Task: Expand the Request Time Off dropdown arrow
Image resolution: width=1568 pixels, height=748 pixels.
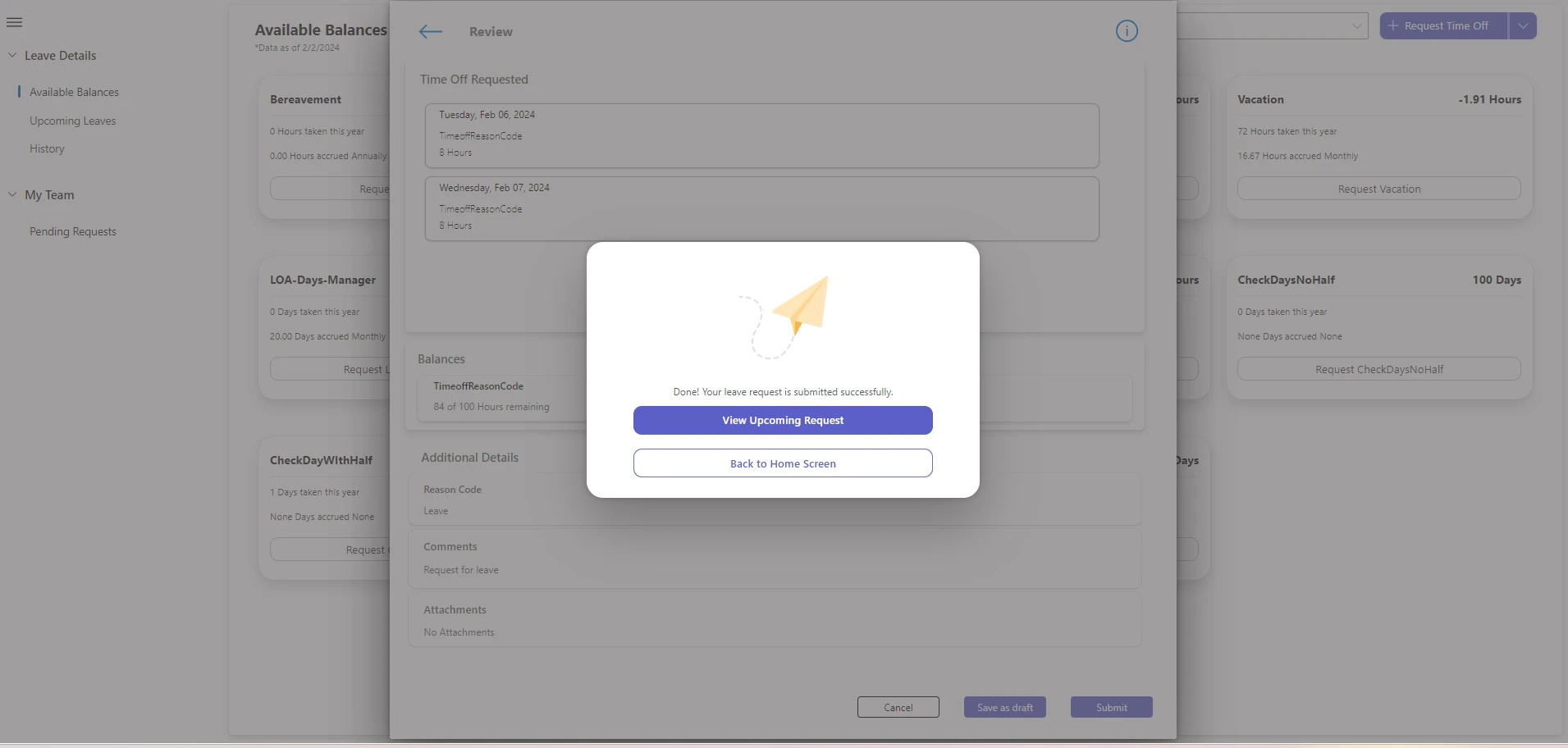Action: pyautogui.click(x=1524, y=25)
